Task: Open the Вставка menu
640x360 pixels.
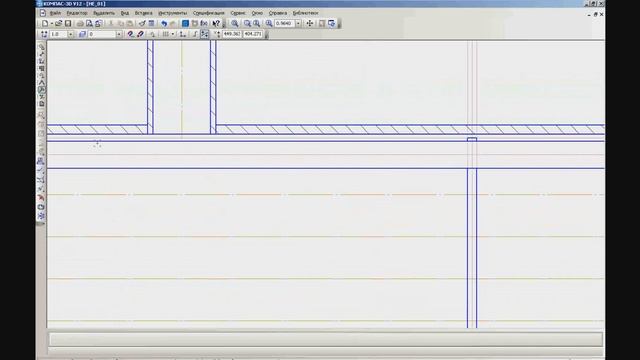Action: click(143, 13)
